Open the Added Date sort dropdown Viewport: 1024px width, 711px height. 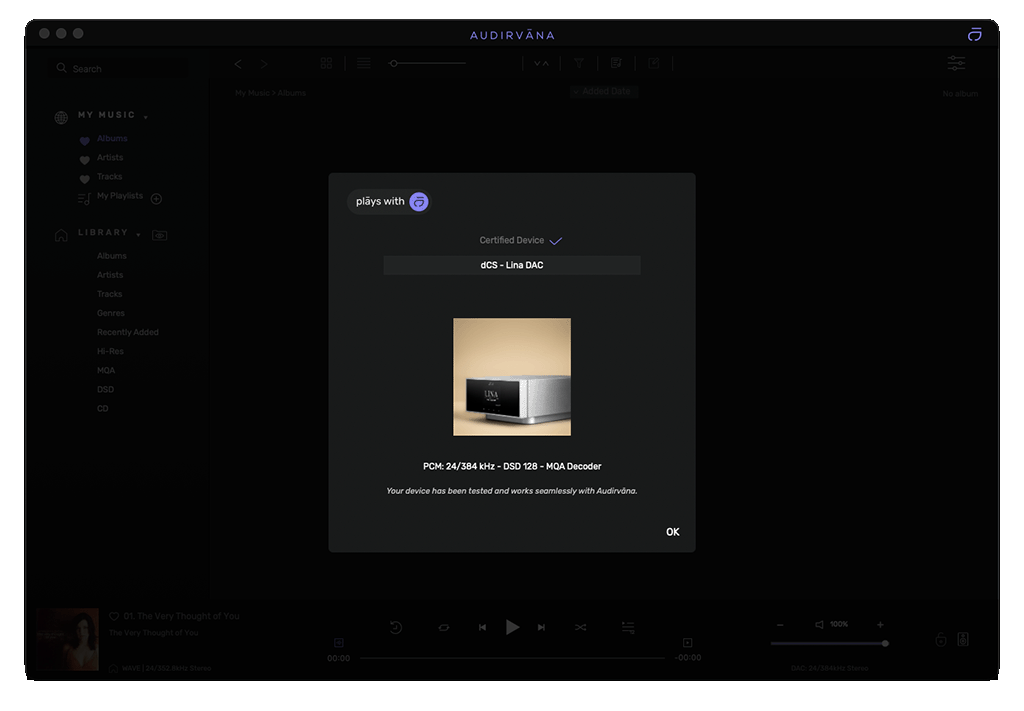(x=603, y=92)
